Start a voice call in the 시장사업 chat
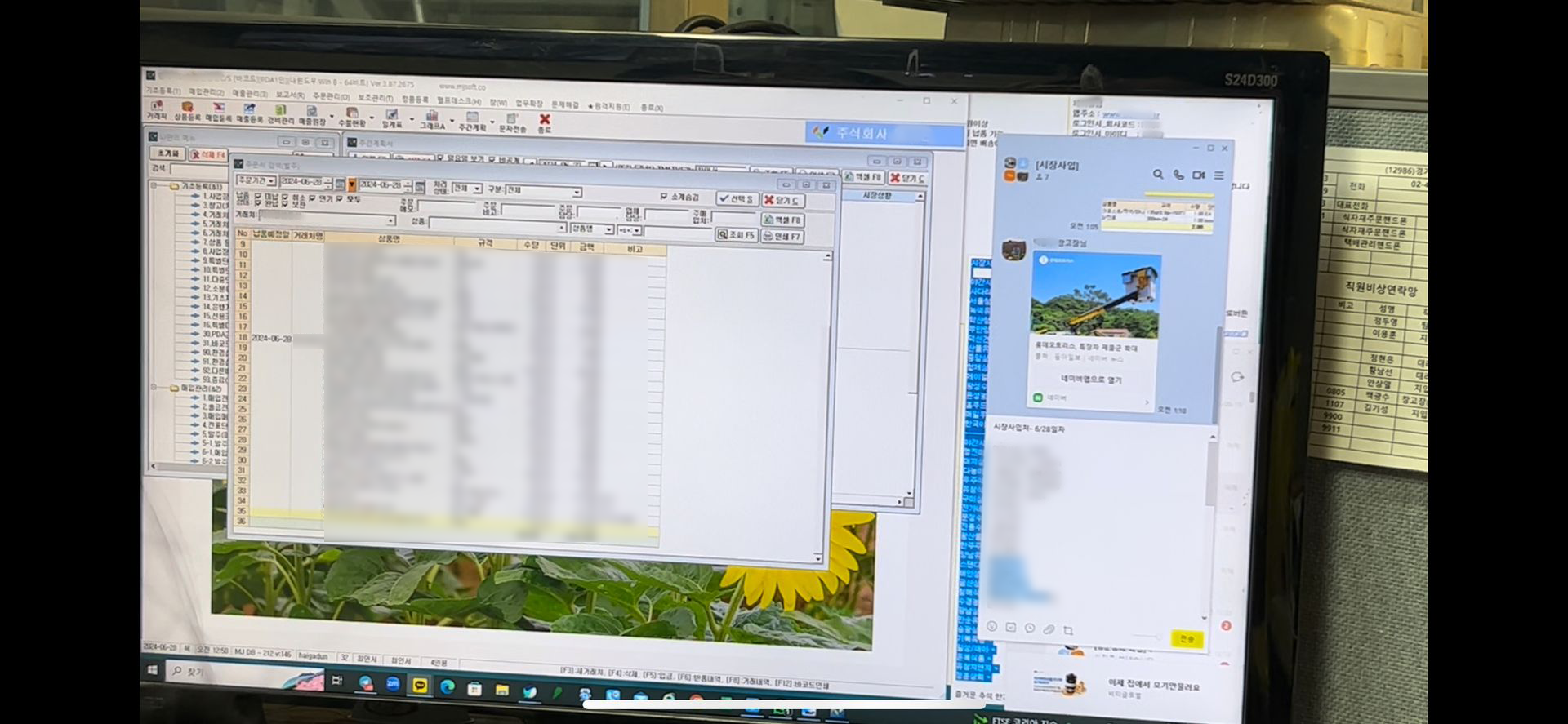 coord(1178,175)
